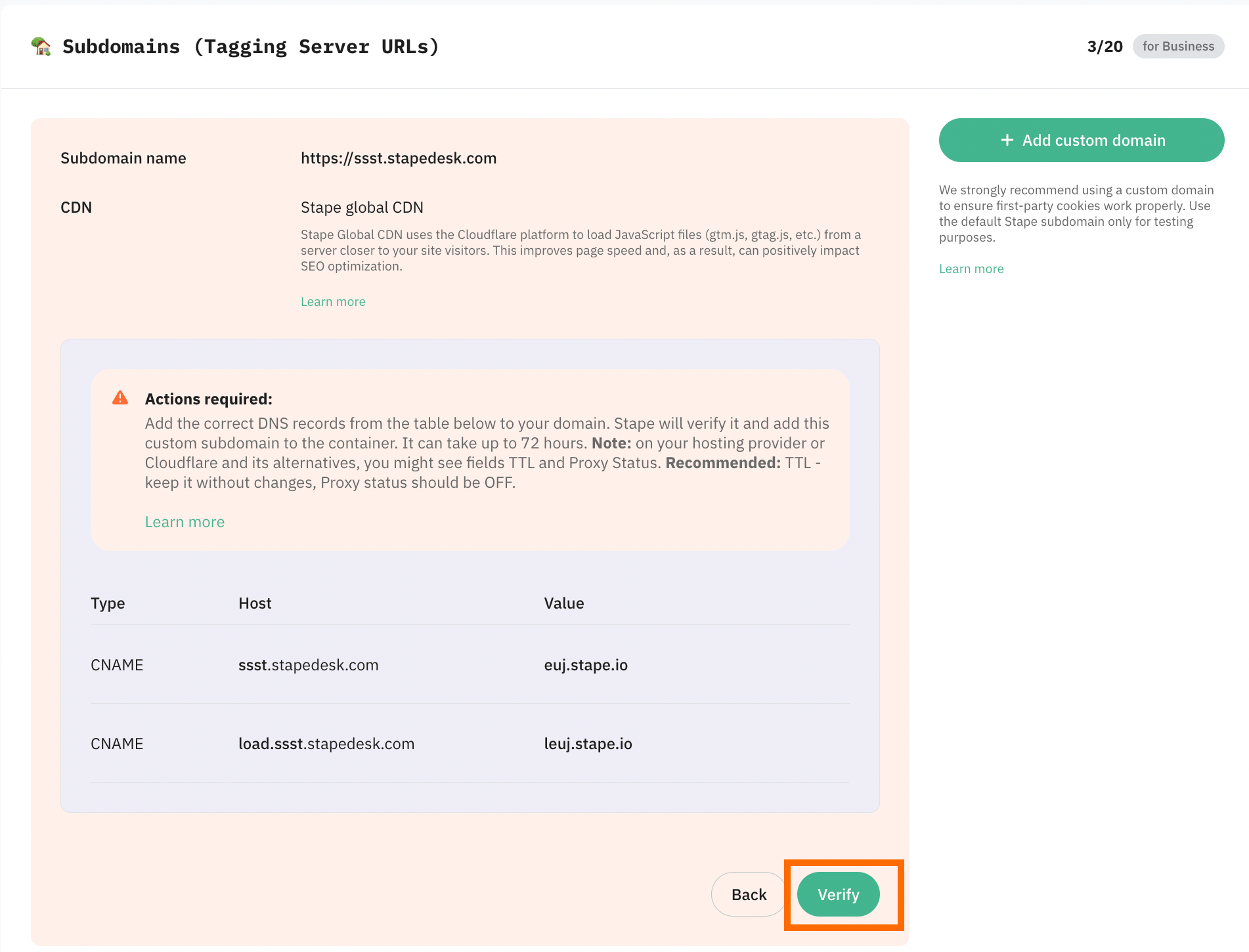Click the Subdomain name label
The height and width of the screenshot is (952, 1249).
pyautogui.click(x=123, y=158)
